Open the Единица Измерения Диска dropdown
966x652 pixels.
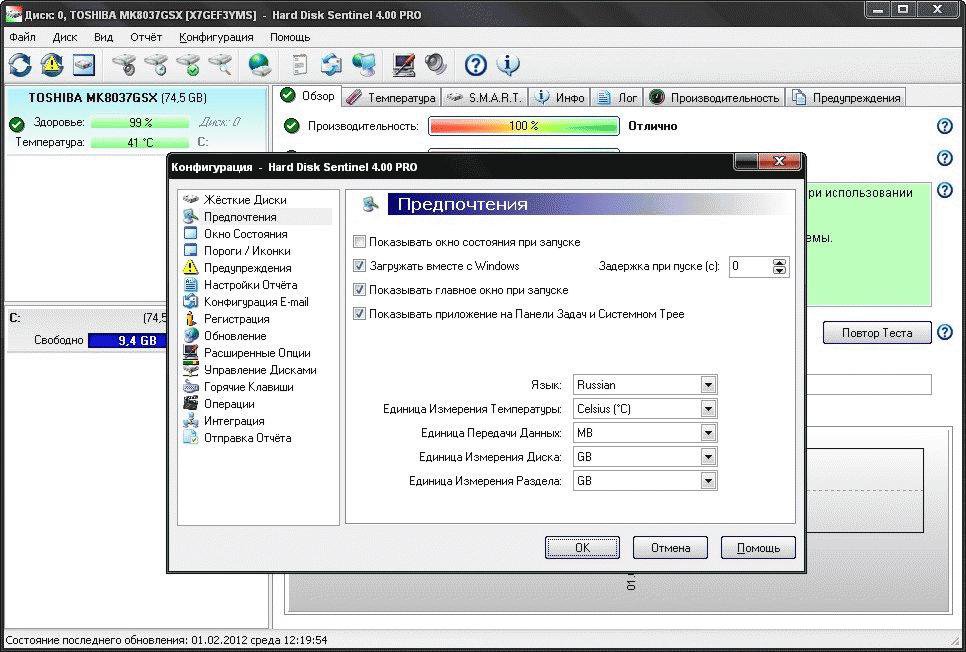(645, 457)
